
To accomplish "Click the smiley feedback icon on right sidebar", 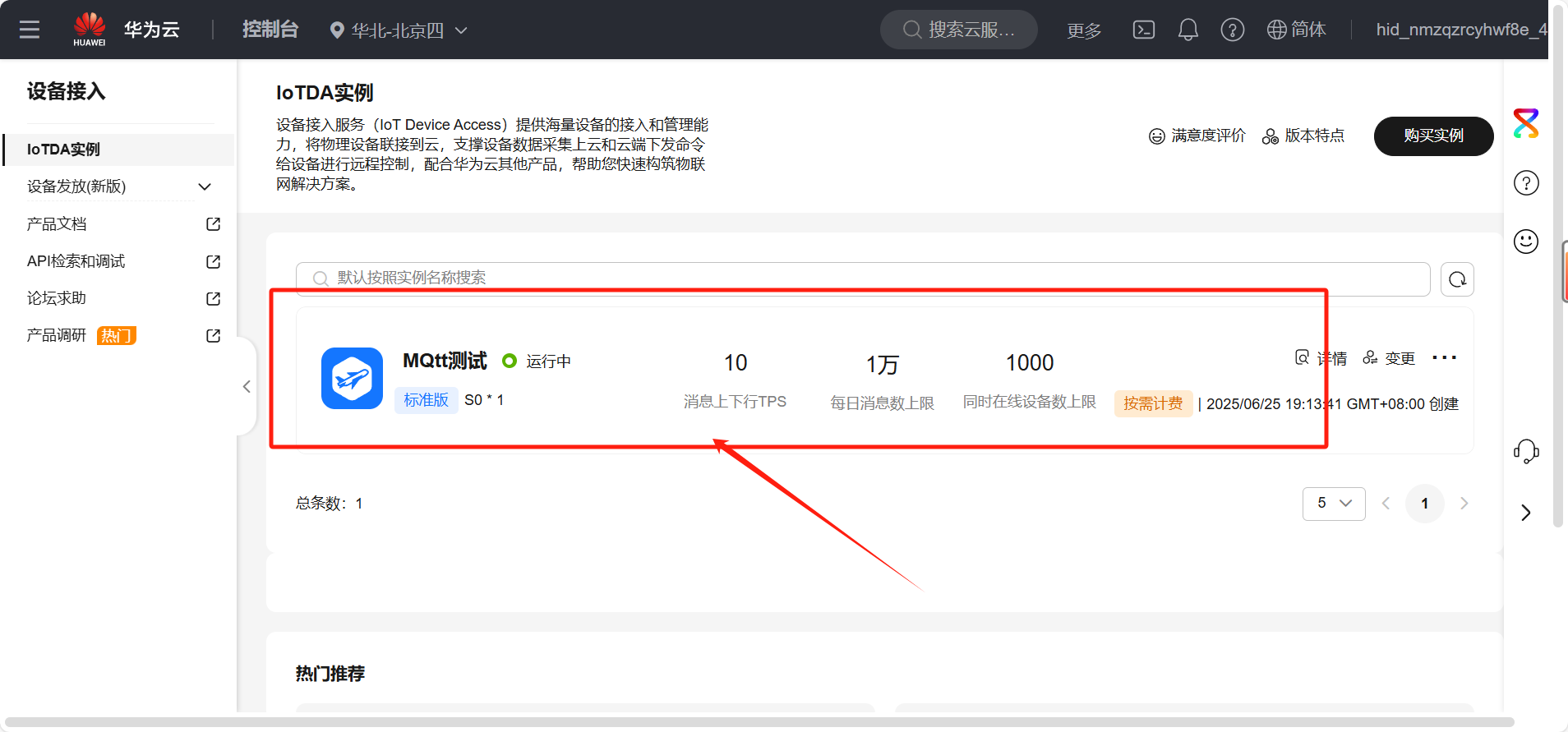I will pyautogui.click(x=1526, y=242).
